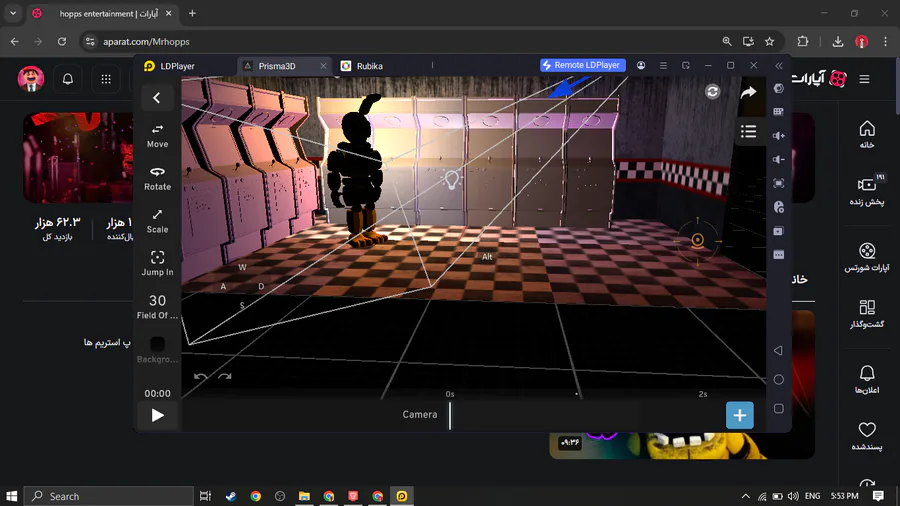Select the light bulb object in the viewport
This screenshot has height=506, width=900.
point(452,180)
